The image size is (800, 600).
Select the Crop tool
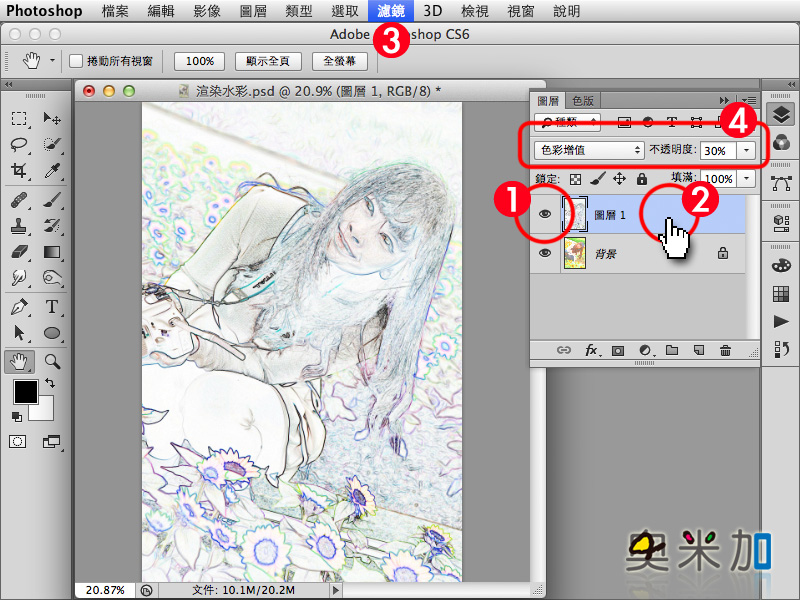19,170
